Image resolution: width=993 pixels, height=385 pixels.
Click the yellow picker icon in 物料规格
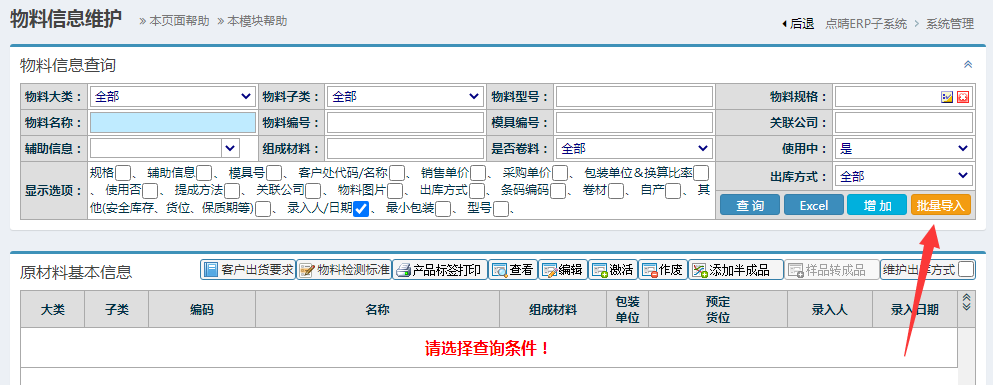click(x=947, y=97)
